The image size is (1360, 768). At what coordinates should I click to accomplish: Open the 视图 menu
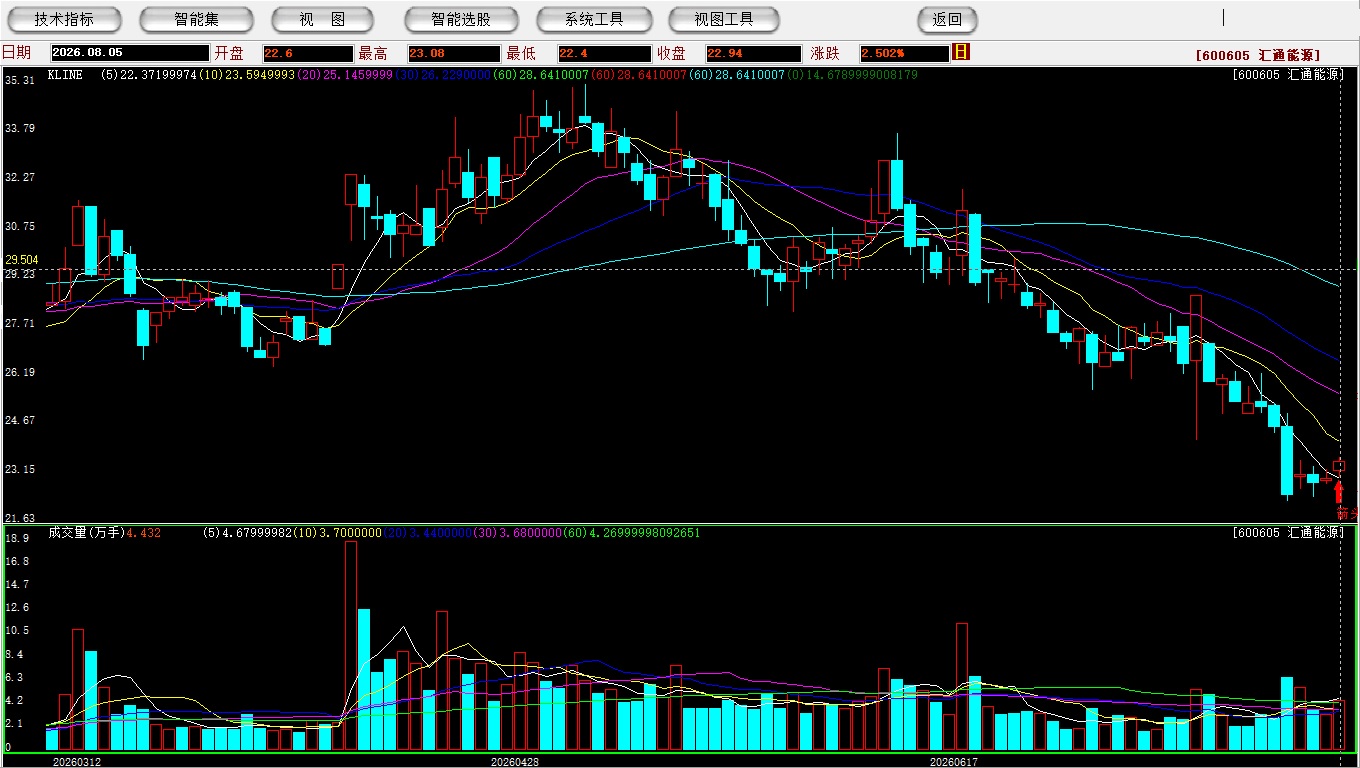(x=323, y=19)
